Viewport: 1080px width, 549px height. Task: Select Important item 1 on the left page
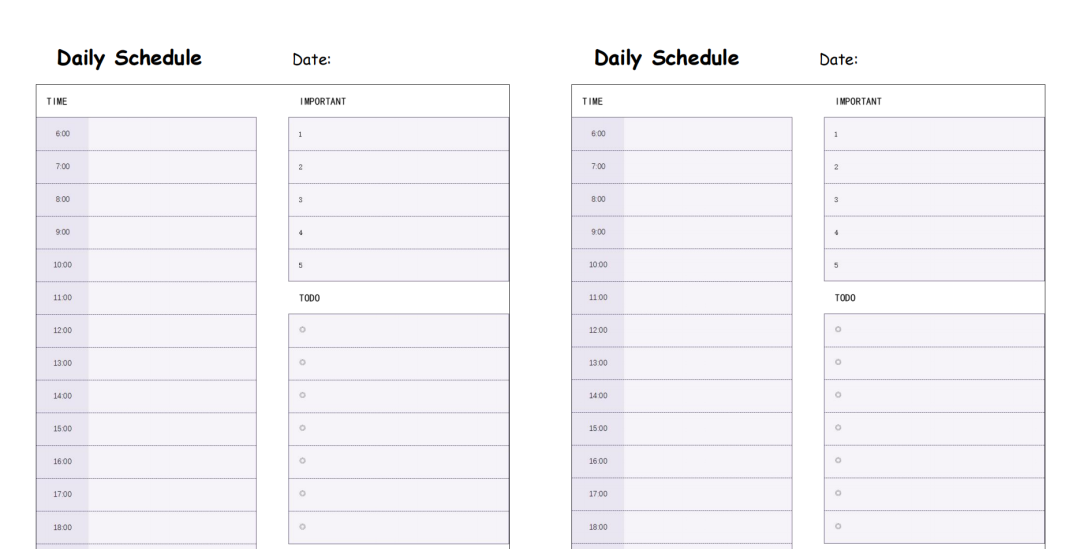point(398,134)
